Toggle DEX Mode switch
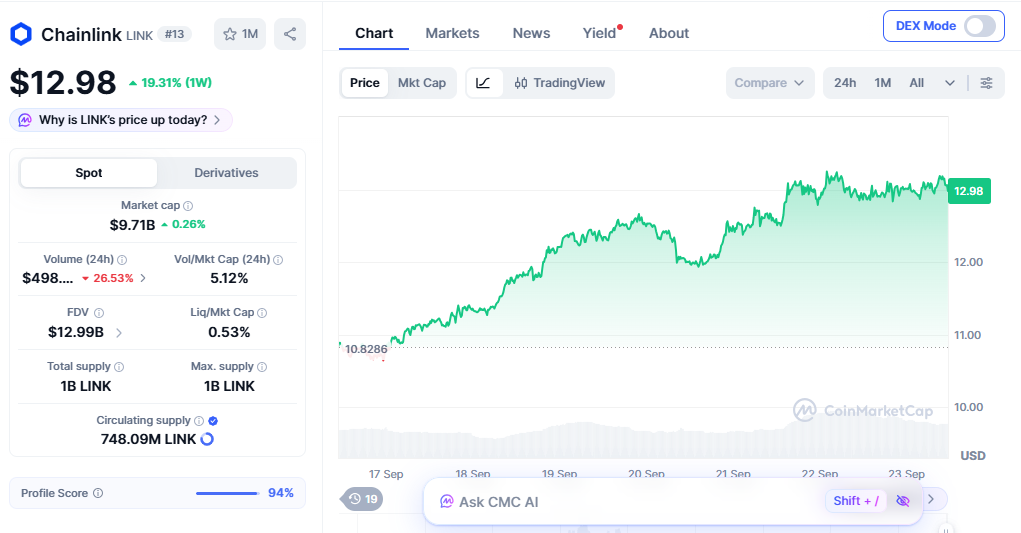This screenshot has height=533, width=1021. [x=980, y=26]
